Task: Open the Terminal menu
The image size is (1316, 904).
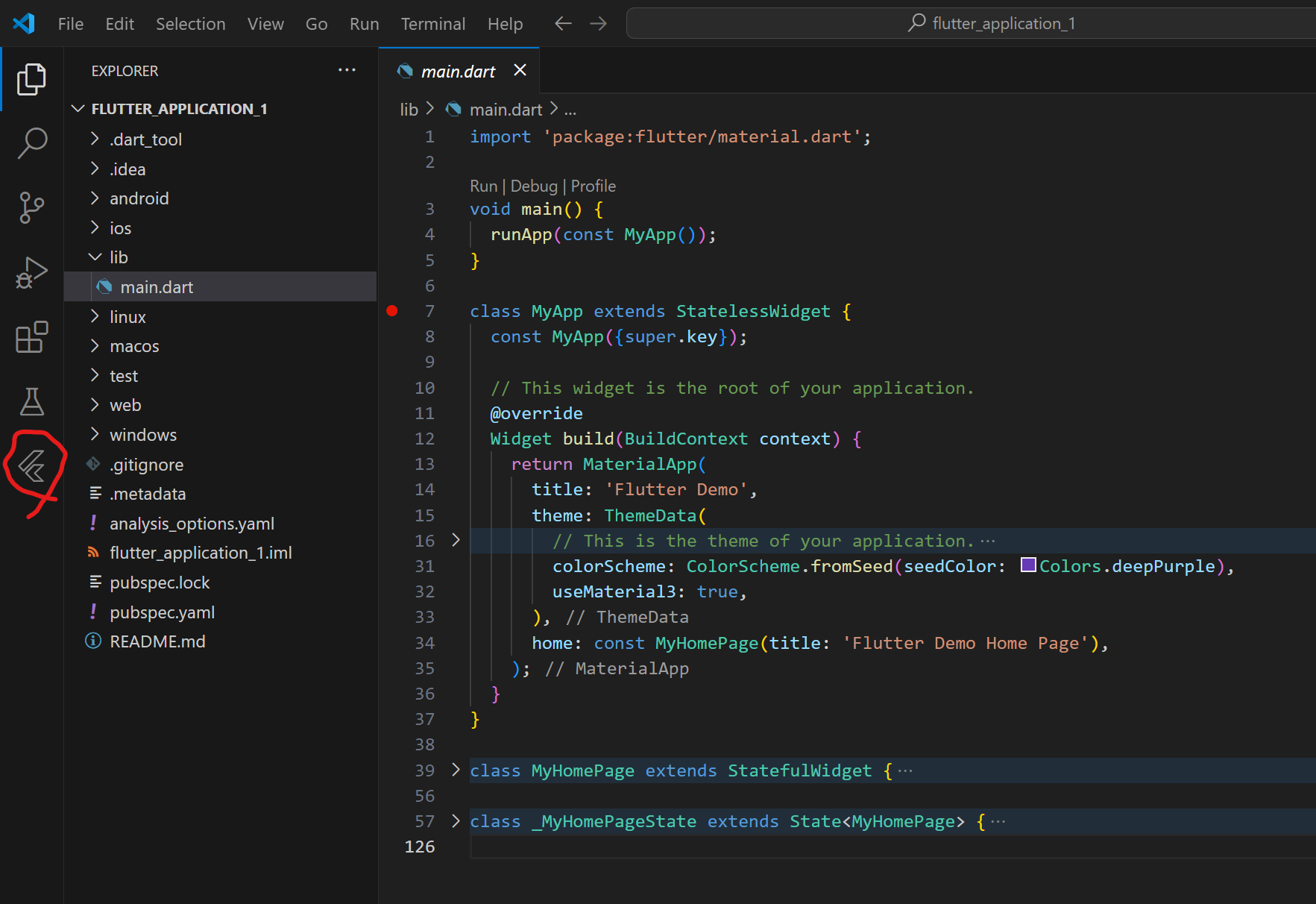Action: (x=433, y=24)
